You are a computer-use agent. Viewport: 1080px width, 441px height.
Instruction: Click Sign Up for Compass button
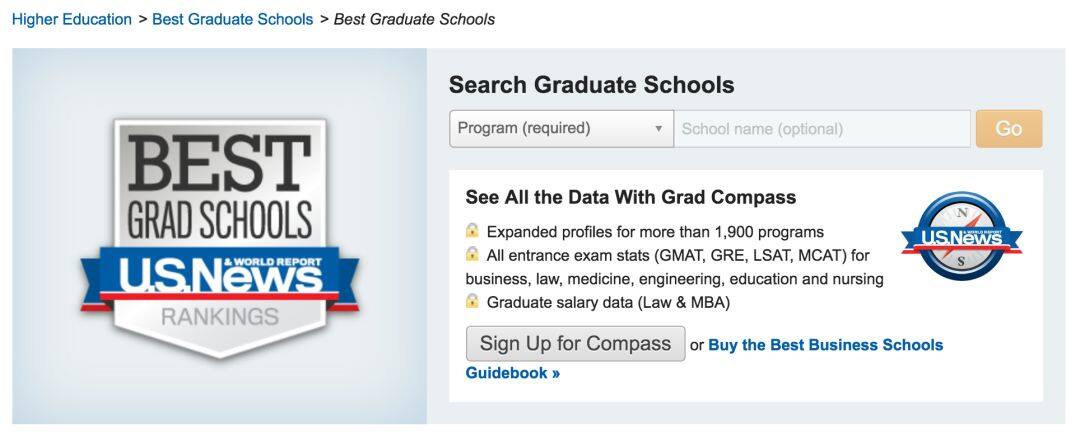click(x=575, y=344)
